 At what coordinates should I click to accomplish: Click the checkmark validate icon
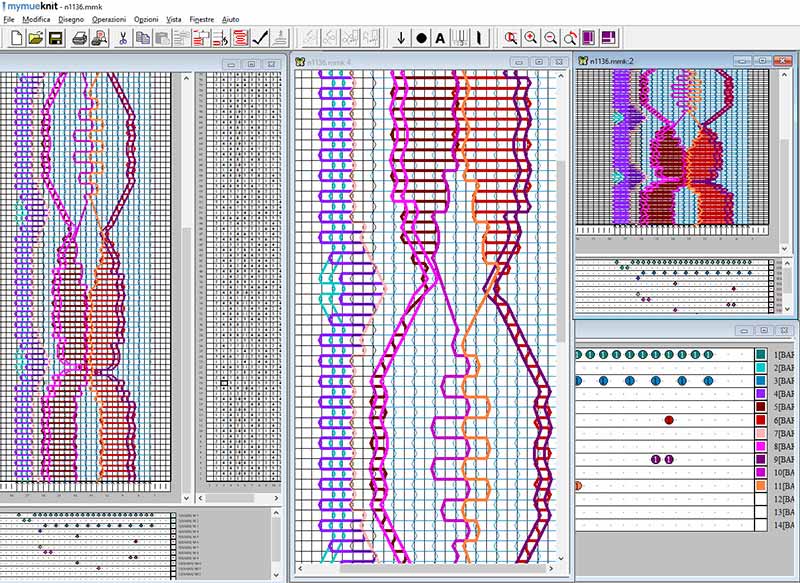tap(261, 38)
